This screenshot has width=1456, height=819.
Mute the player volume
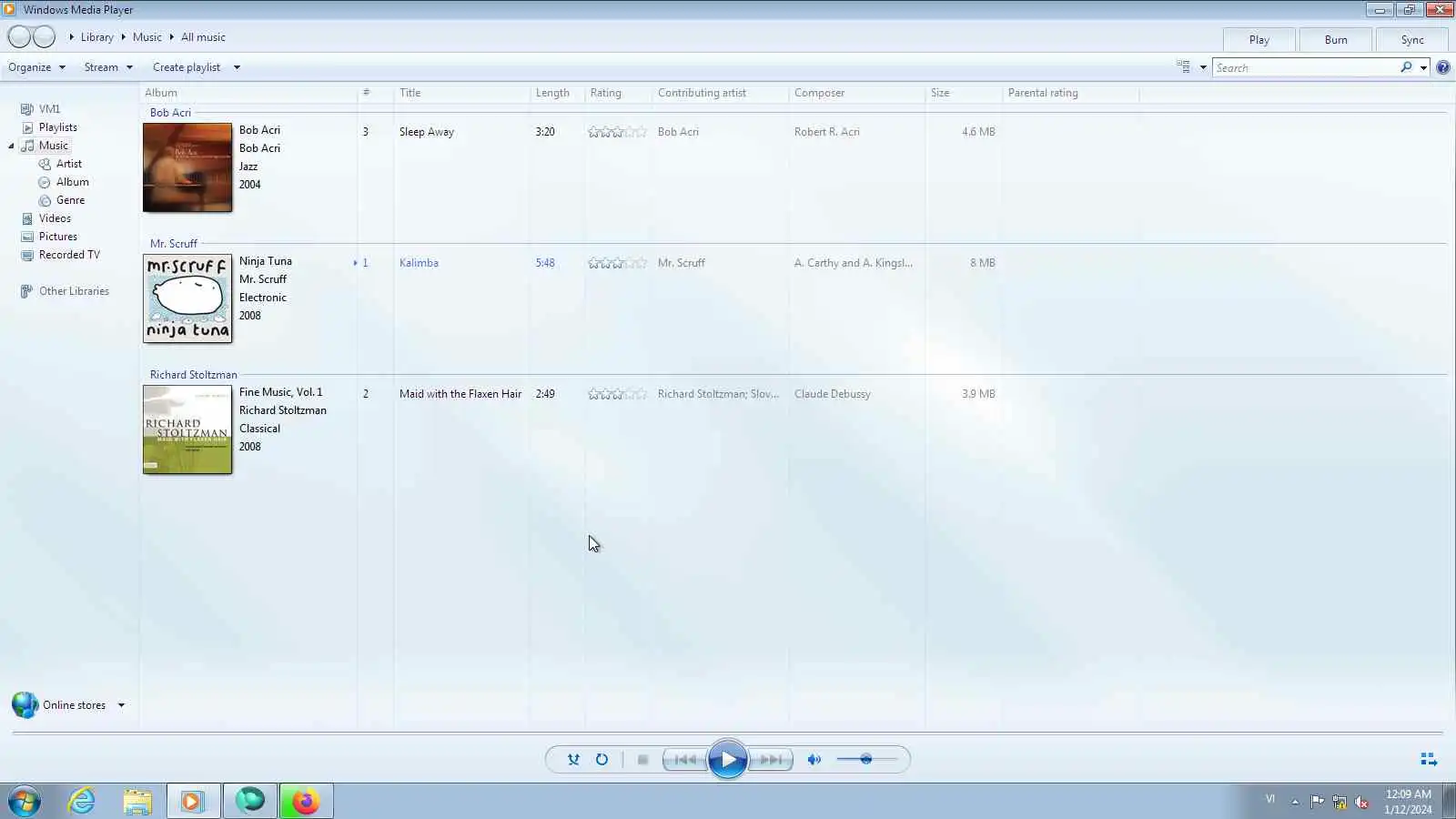coord(814,759)
